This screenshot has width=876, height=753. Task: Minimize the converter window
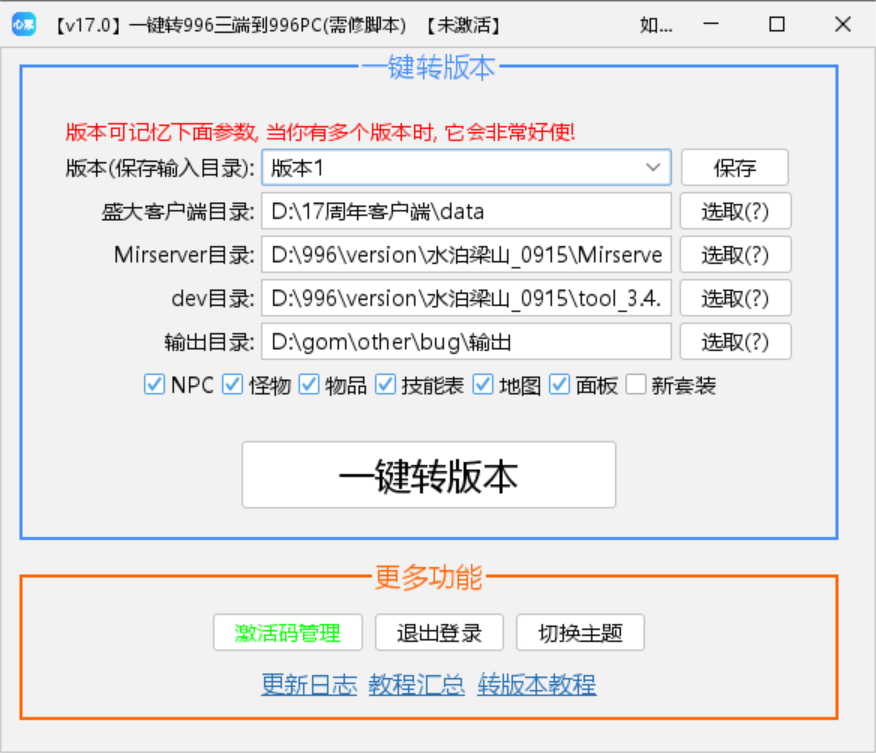coord(711,25)
